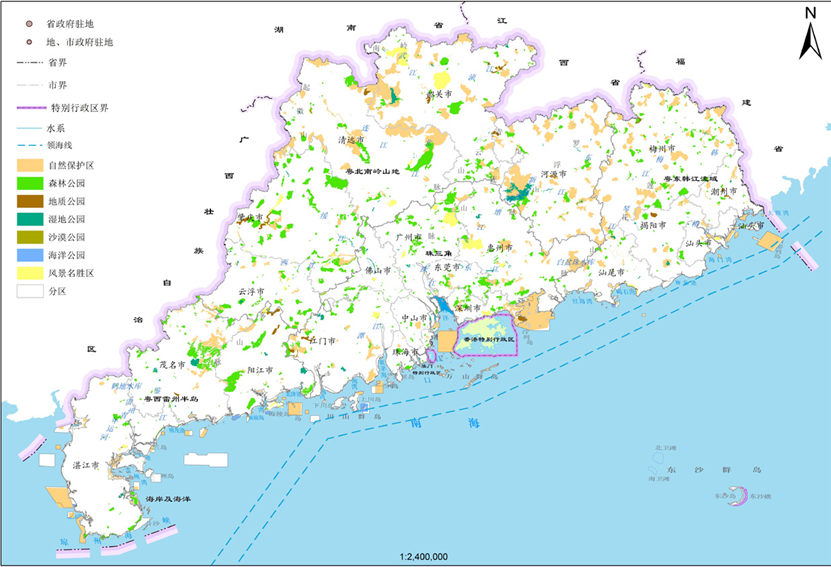
Task: Click the 水系 light blue line symbol
Action: coord(29,128)
